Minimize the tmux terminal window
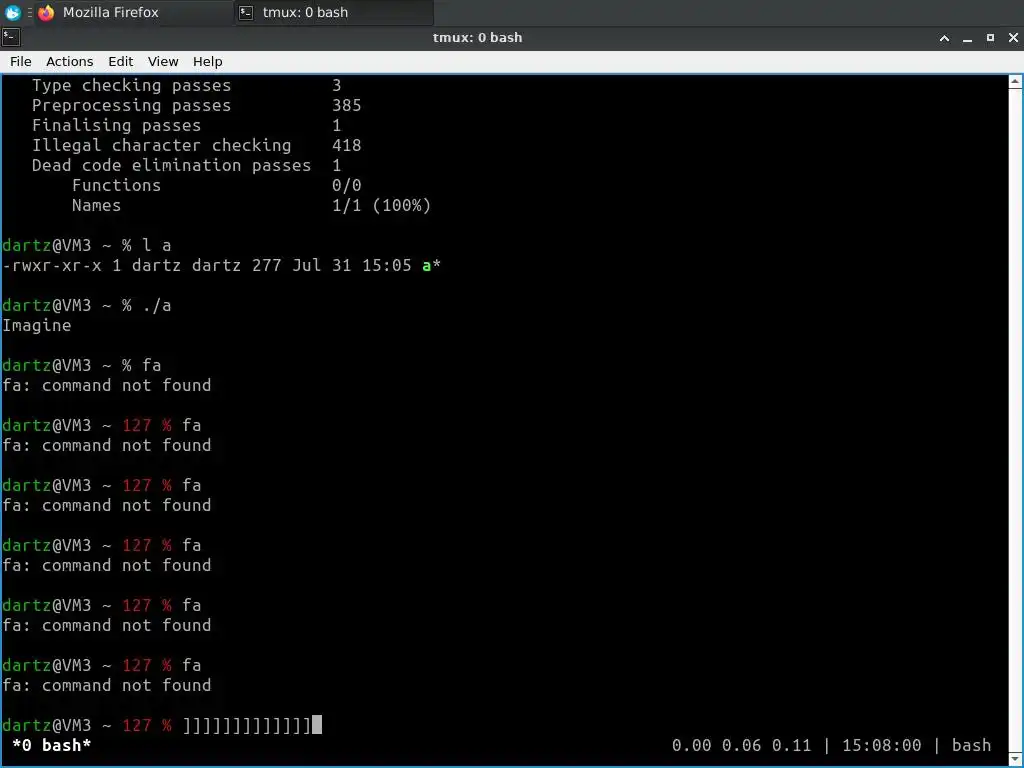Screen dimensions: 1024x768 tap(967, 38)
